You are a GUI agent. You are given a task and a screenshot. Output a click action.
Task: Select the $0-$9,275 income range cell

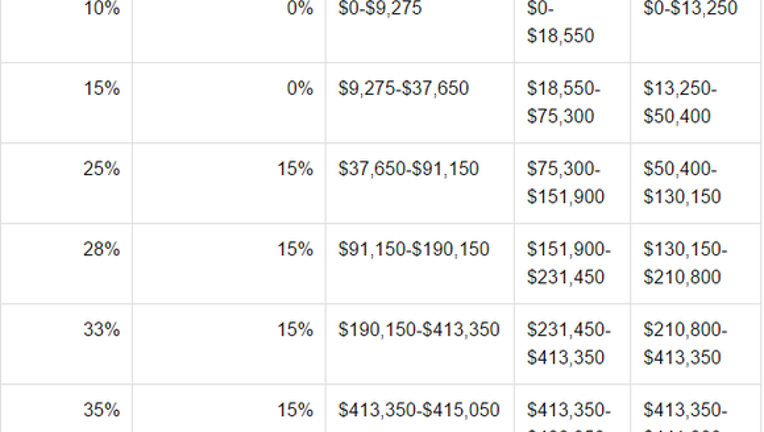tap(420, 31)
